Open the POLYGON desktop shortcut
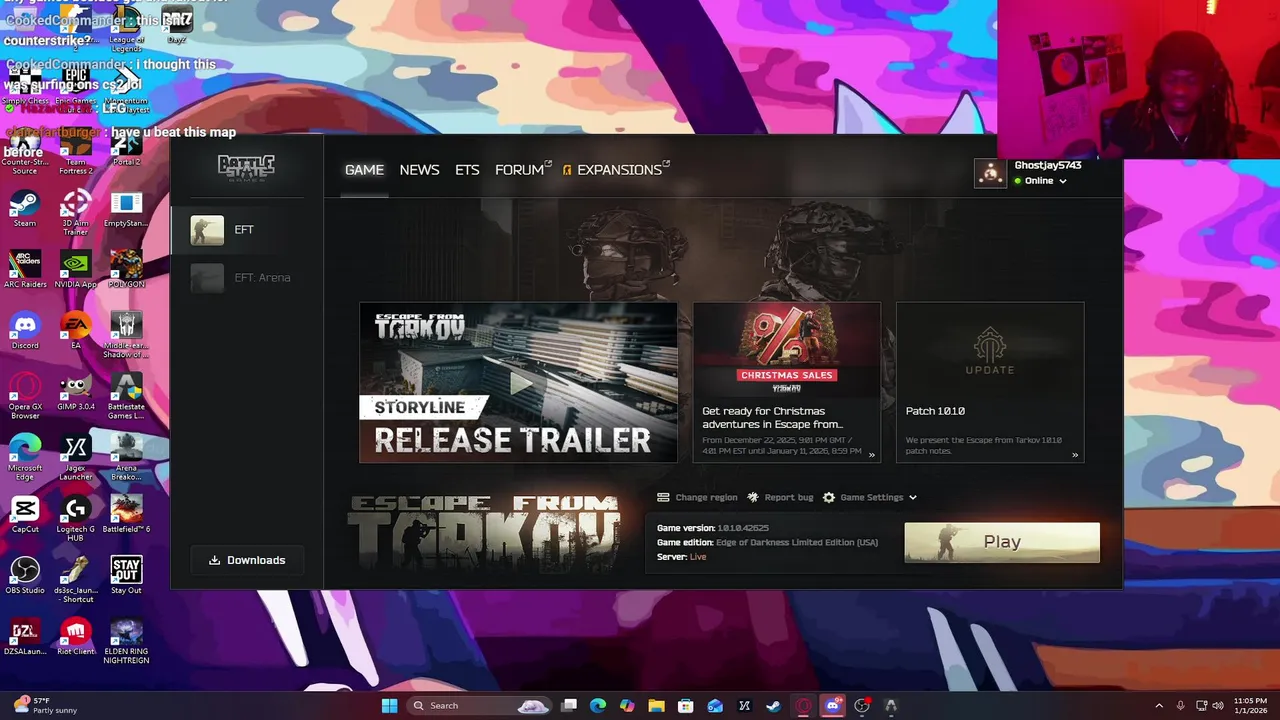The height and width of the screenshot is (720, 1280). point(126,270)
